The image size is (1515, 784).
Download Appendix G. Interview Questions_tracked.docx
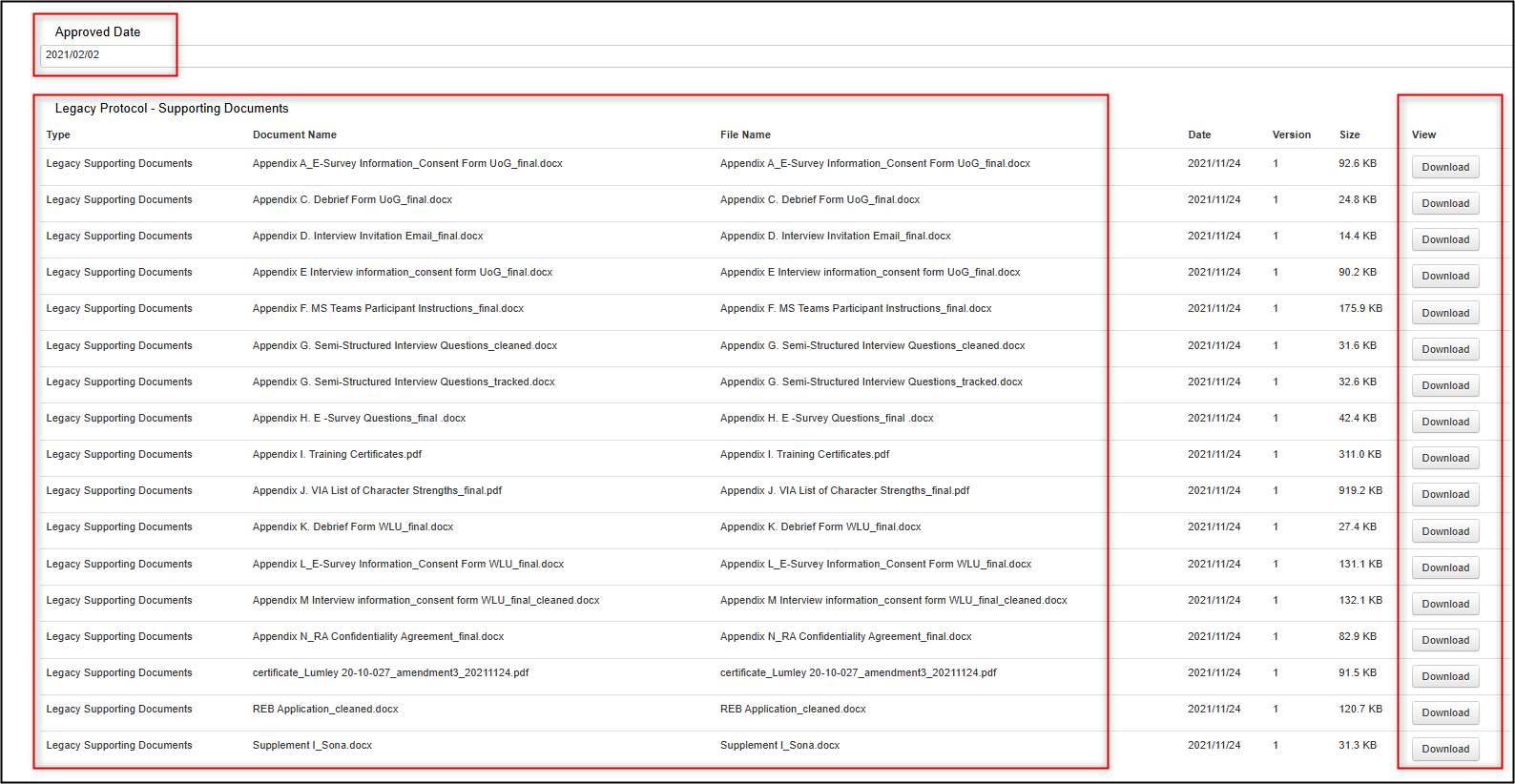[1445, 385]
